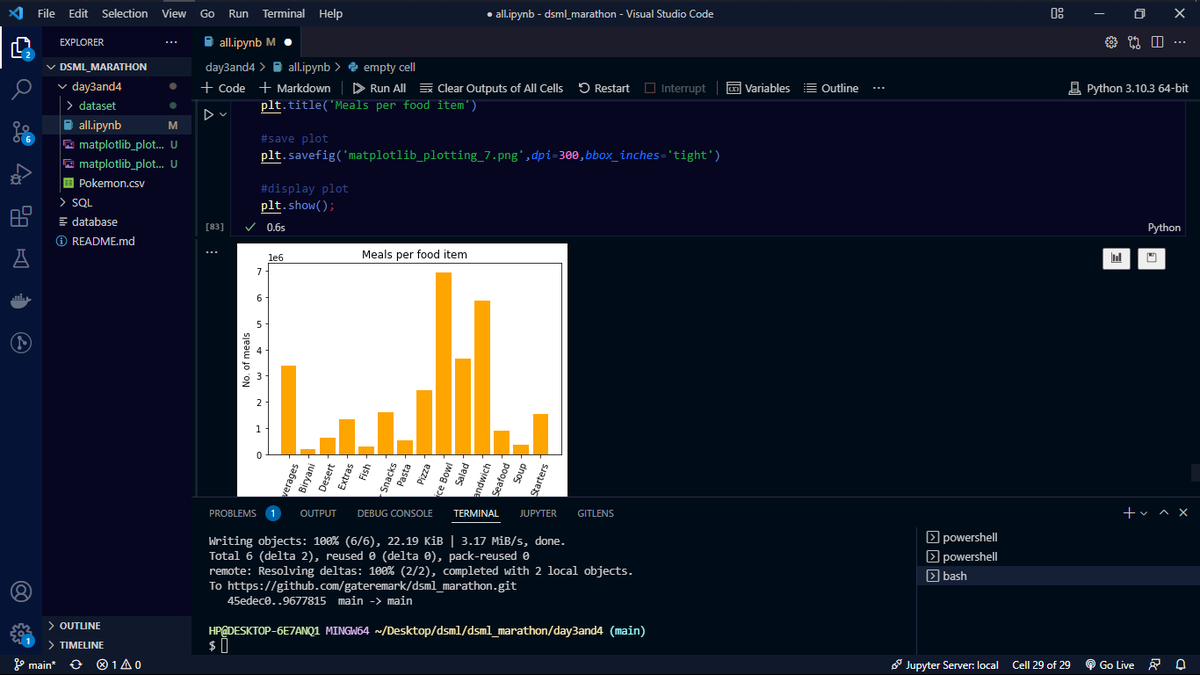
Task: Open plot viewer icon for chart output
Action: coord(1116,259)
